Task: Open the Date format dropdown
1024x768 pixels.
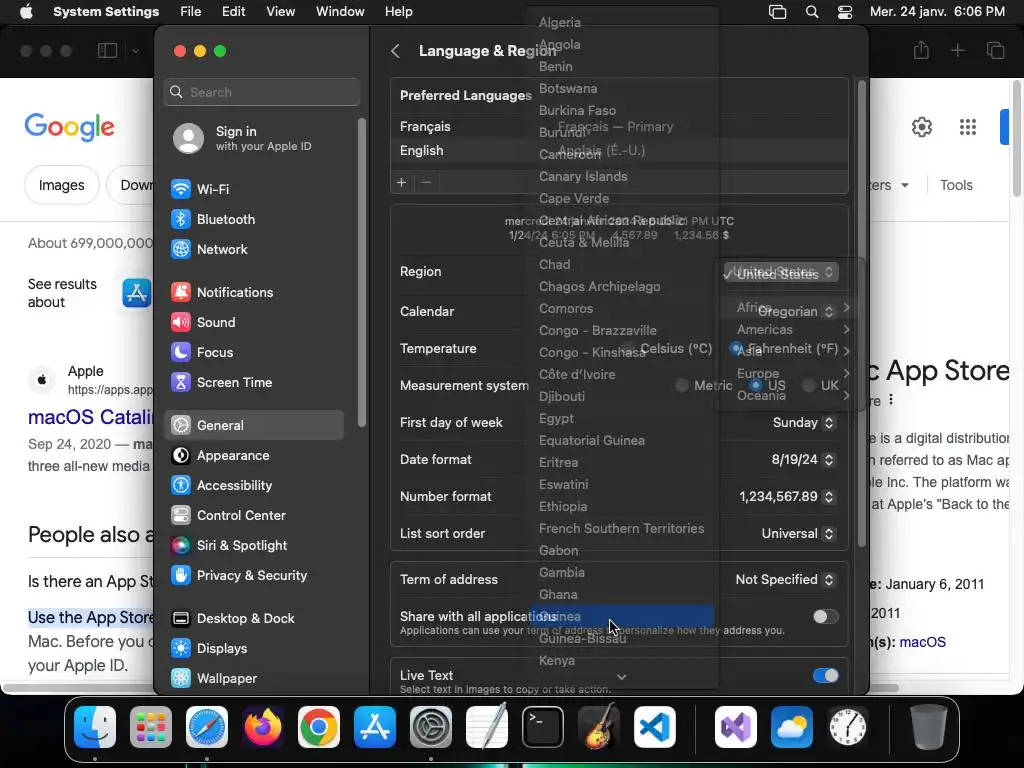Action: 803,460
